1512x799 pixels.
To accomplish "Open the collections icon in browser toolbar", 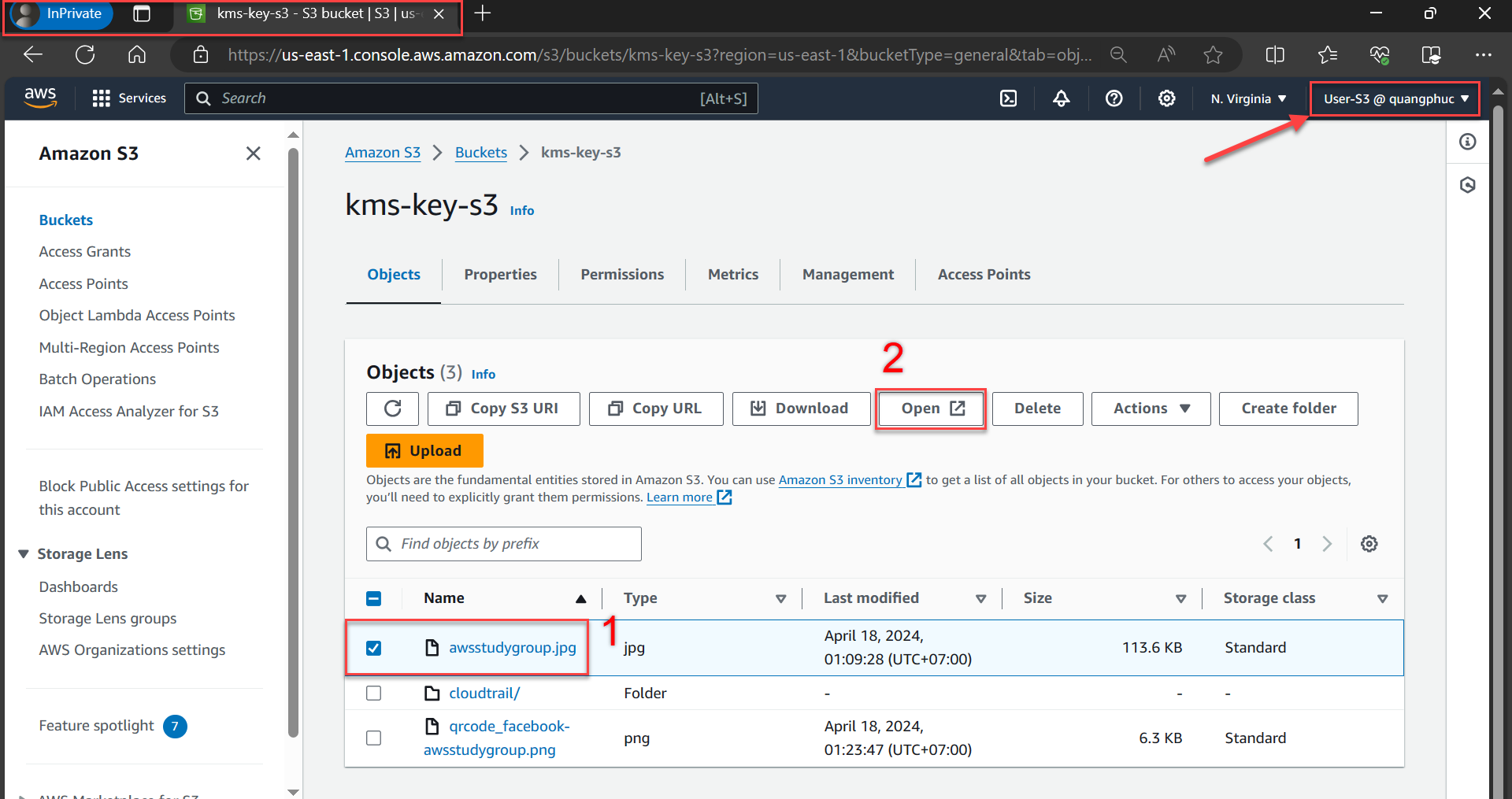I will click(1432, 54).
